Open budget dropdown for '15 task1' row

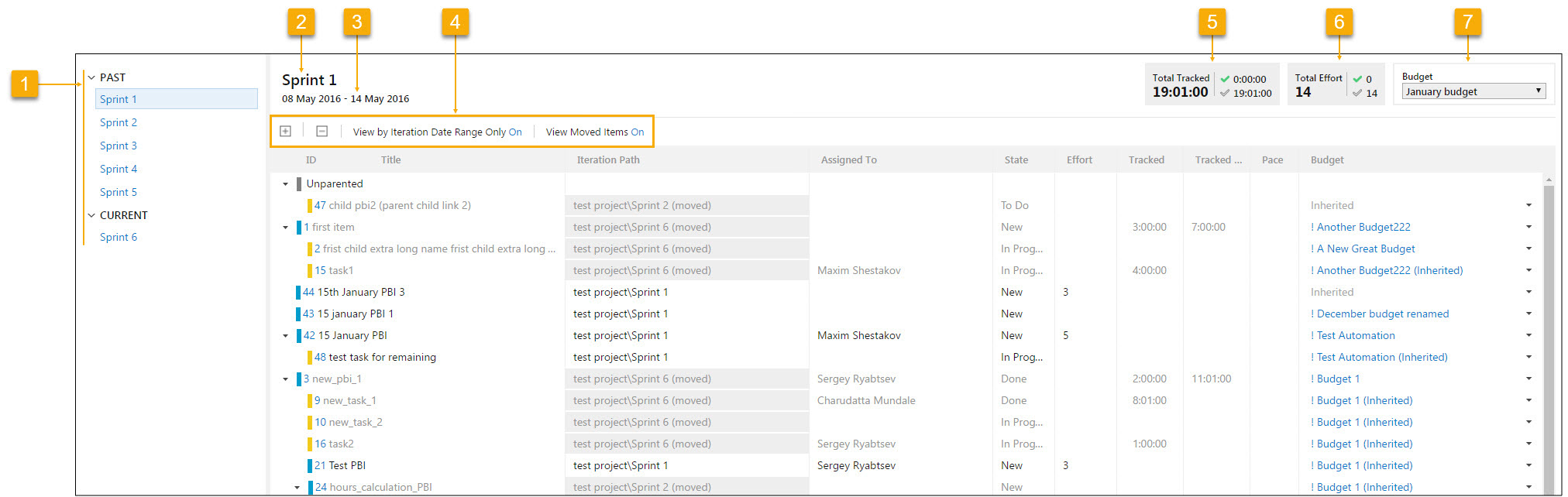point(1528,270)
